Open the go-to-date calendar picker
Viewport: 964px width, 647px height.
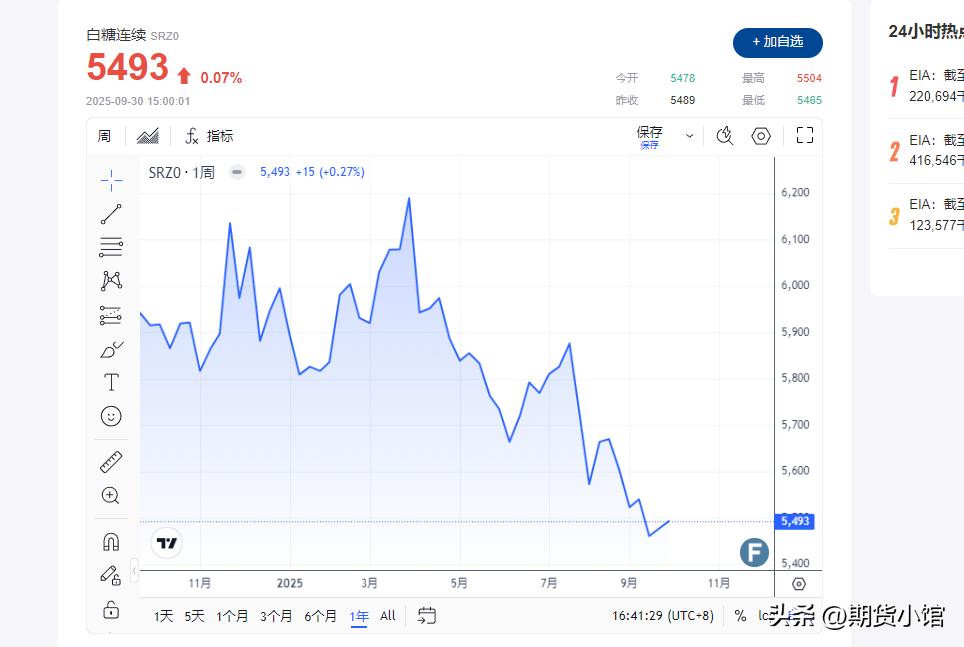[x=427, y=616]
